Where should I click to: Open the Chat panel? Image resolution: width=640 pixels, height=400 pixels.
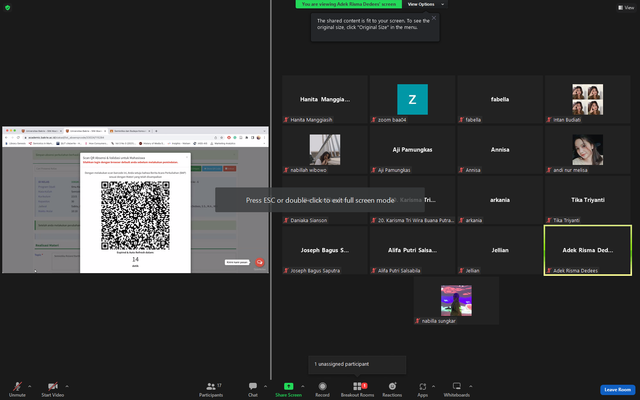click(x=253, y=389)
